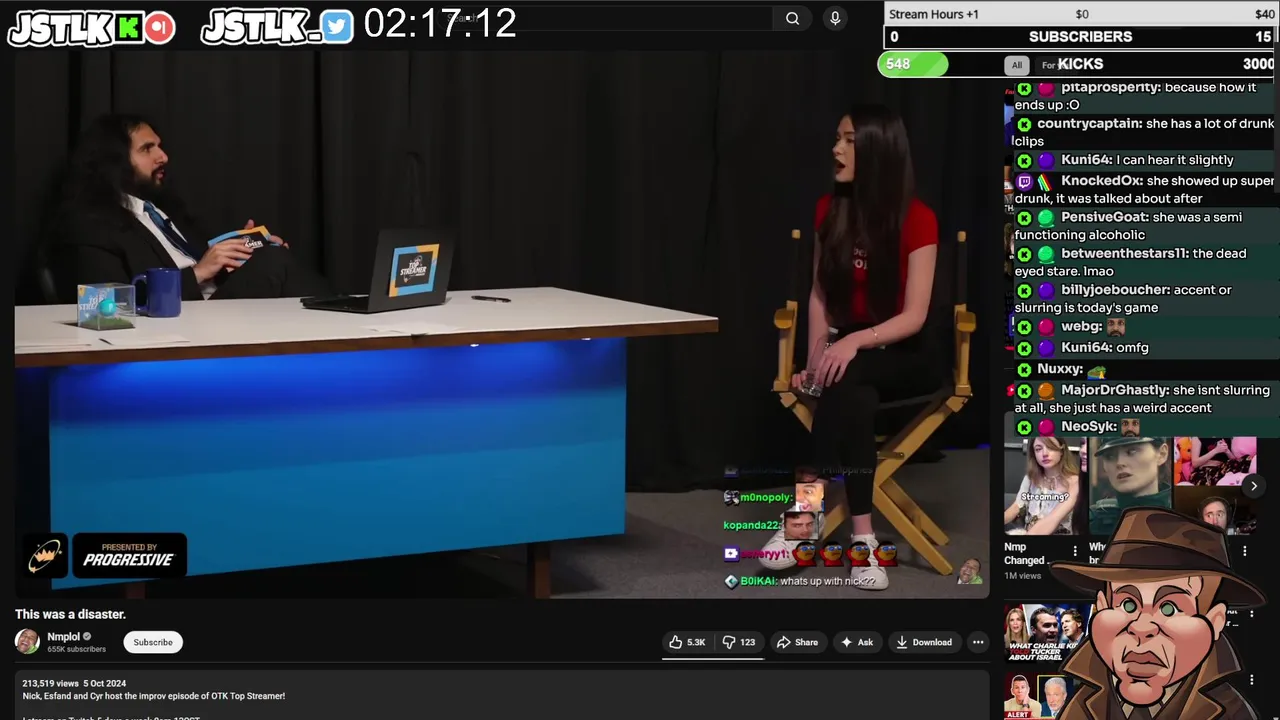Click the video title 'This was a disaster.'
1280x720 pixels.
tap(70, 614)
